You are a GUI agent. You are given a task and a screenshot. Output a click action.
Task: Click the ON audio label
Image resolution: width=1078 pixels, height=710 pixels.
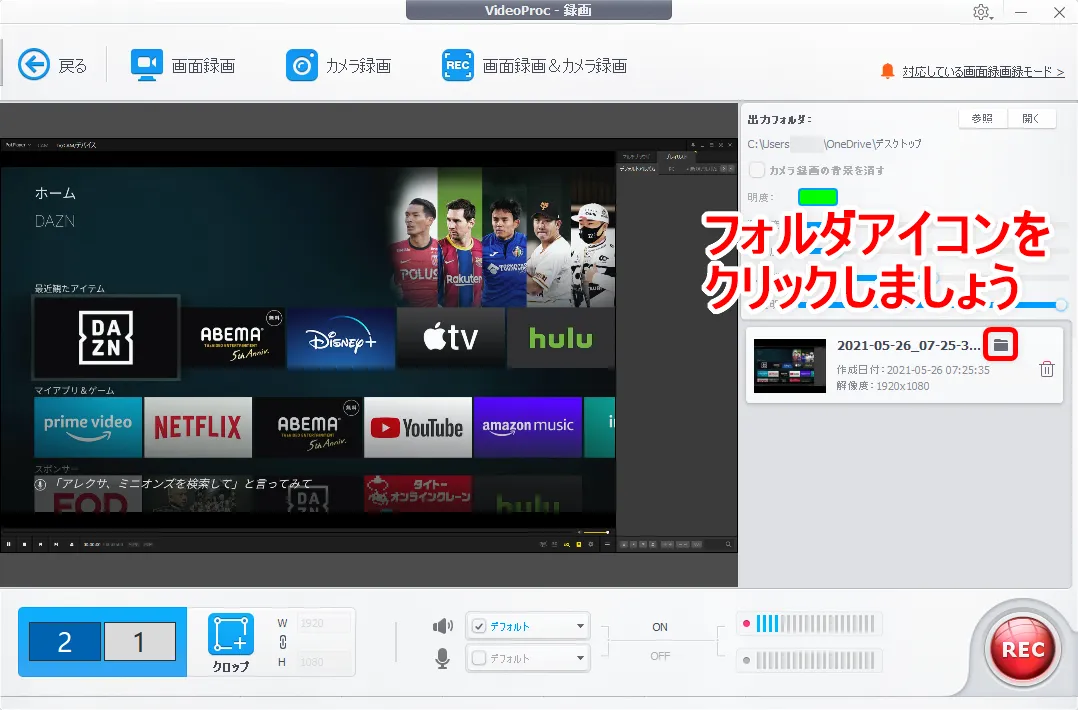(x=660, y=627)
